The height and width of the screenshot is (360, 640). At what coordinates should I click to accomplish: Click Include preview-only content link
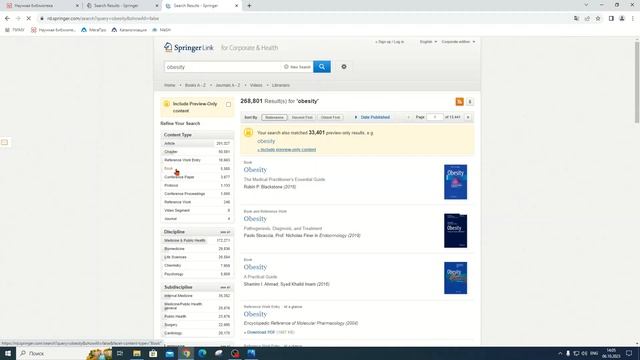point(287,150)
